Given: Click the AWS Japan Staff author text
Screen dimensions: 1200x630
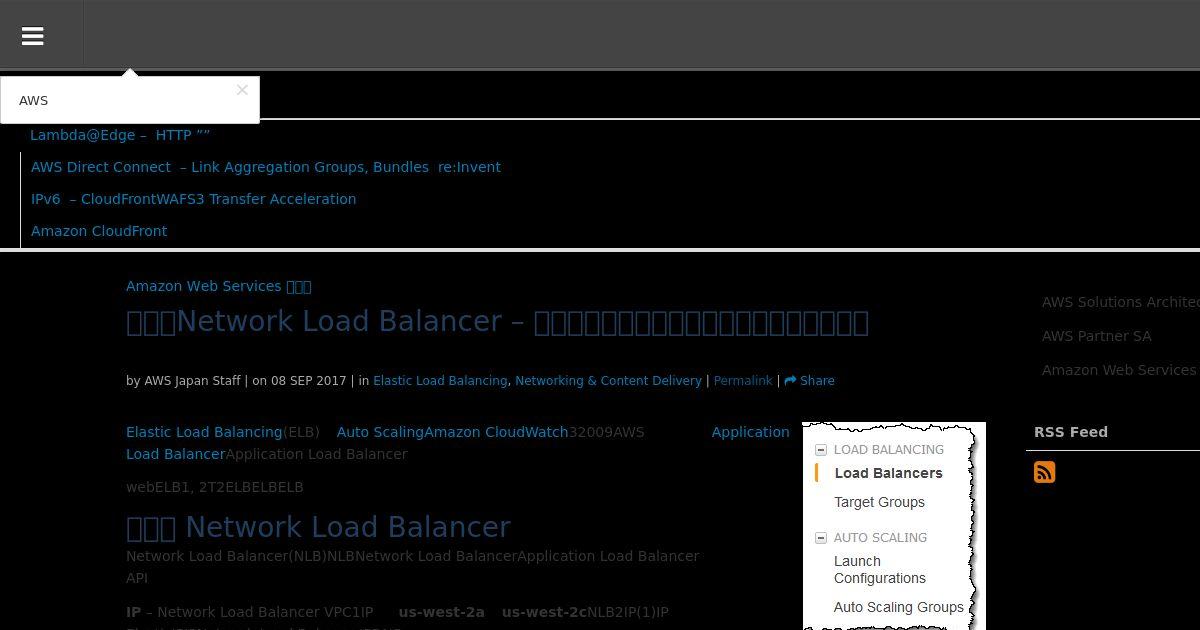Looking at the screenshot, I should [x=192, y=381].
